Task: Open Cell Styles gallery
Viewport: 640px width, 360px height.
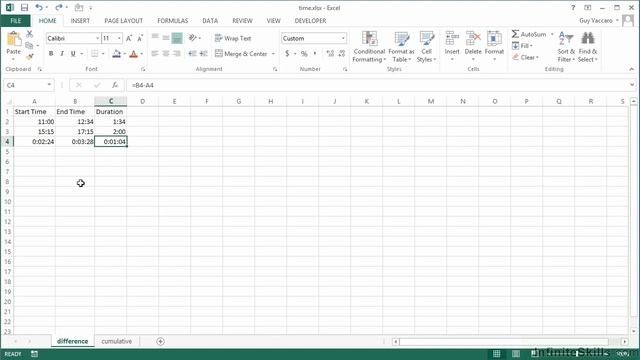Action: [427, 47]
